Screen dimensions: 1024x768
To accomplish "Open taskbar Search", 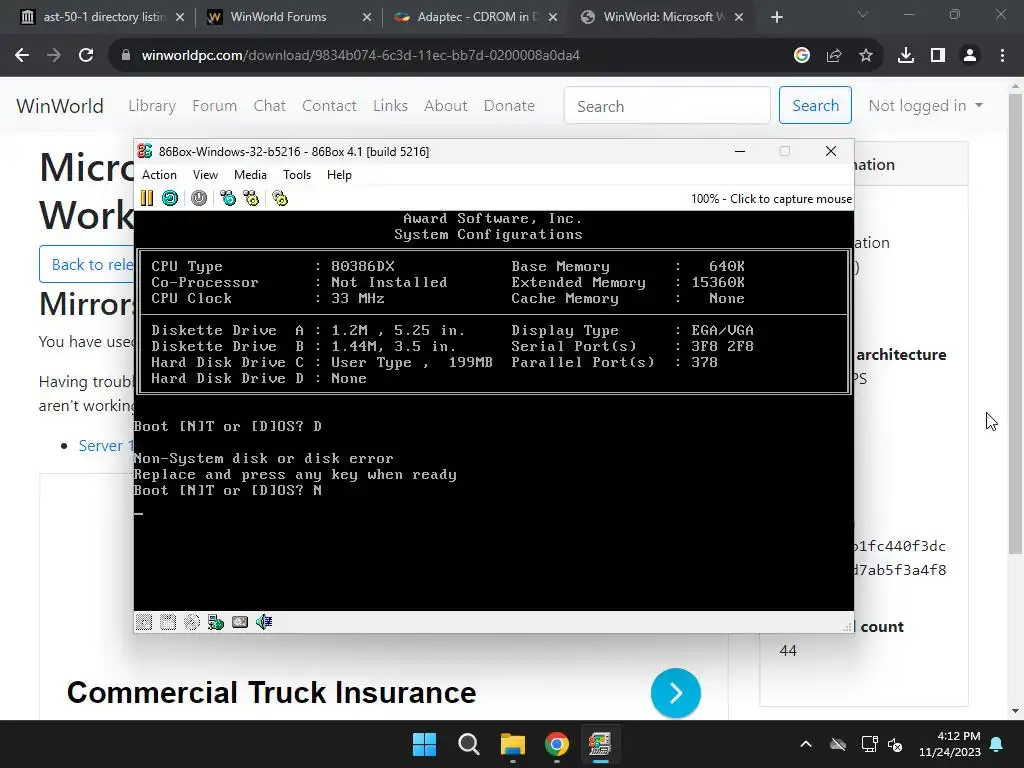I will coord(469,744).
